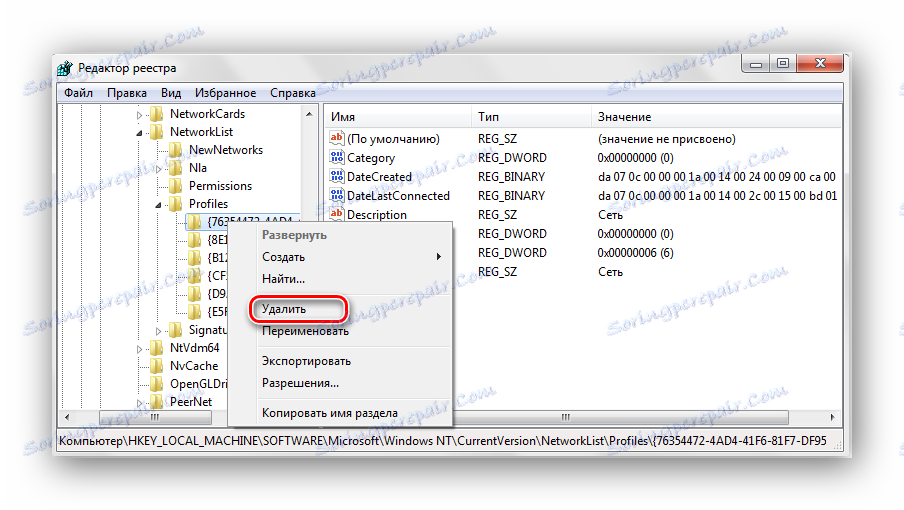Click the NvCache folder icon

(156, 366)
